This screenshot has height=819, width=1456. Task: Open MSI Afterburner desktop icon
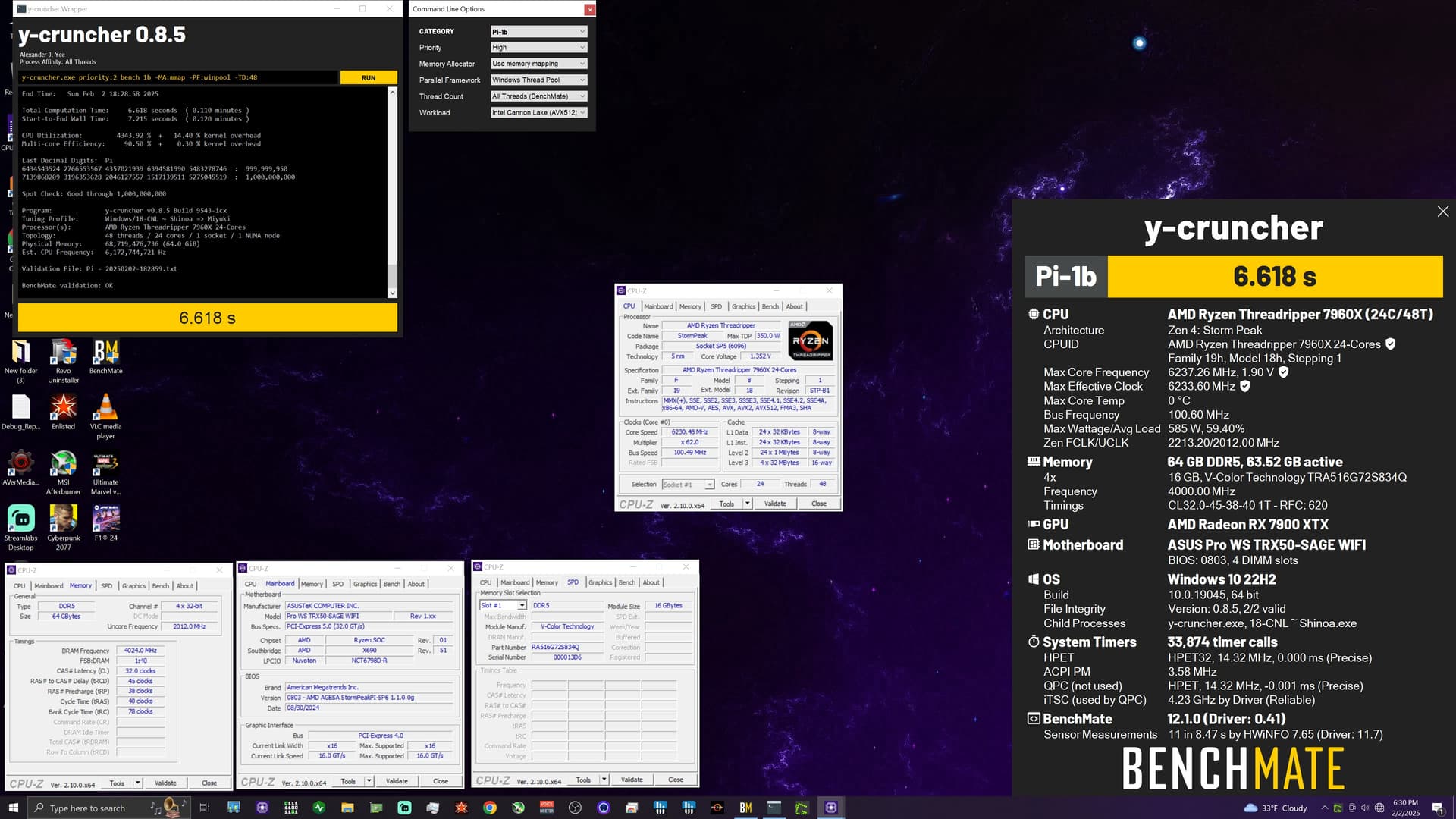[63, 464]
